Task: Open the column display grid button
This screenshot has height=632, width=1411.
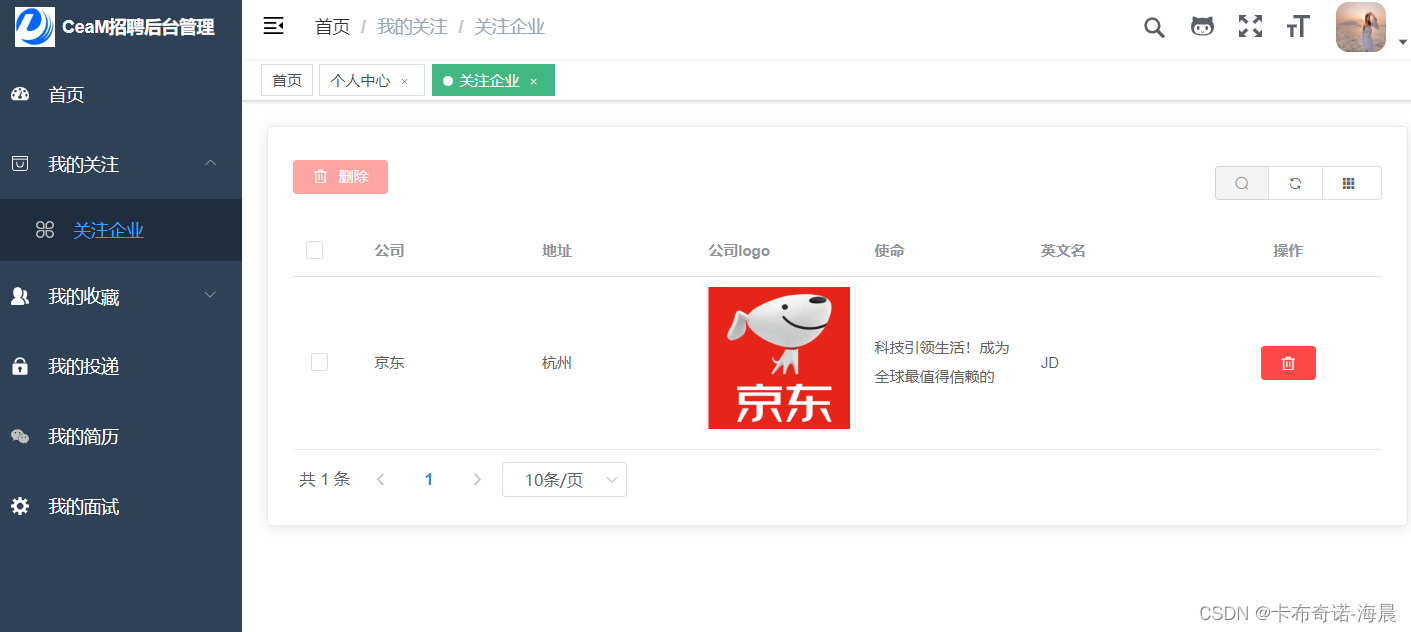Action: click(x=1351, y=183)
